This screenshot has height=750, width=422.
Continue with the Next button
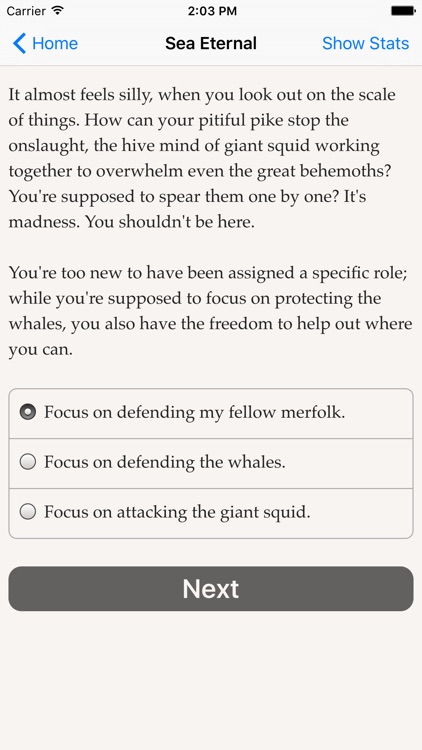[211, 589]
